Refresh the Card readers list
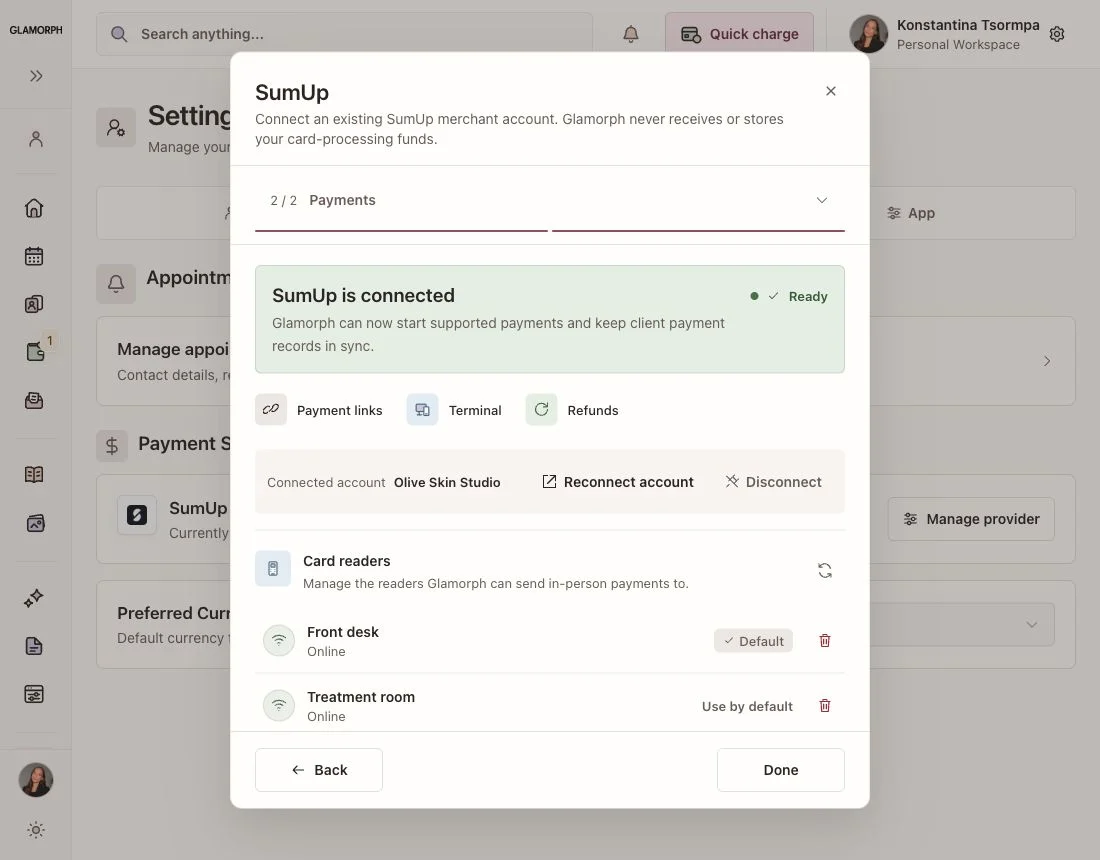The width and height of the screenshot is (1100, 860). coord(825,571)
